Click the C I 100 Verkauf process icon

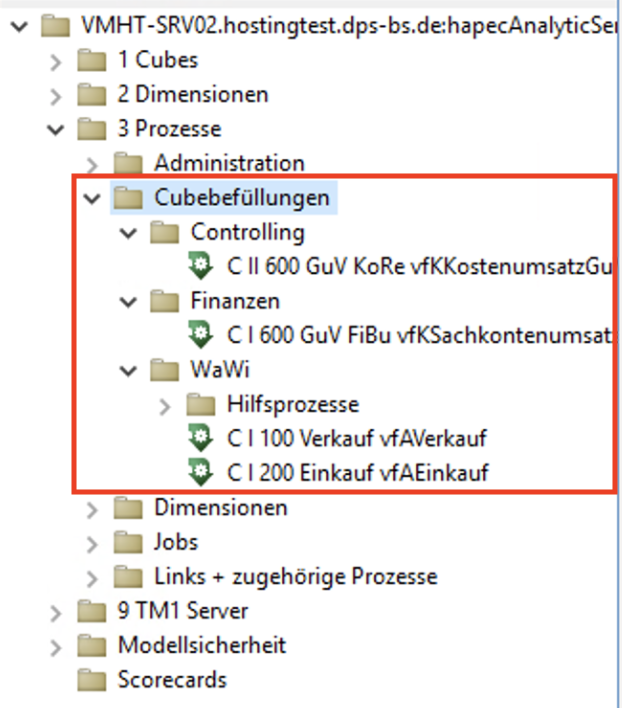tap(201, 438)
